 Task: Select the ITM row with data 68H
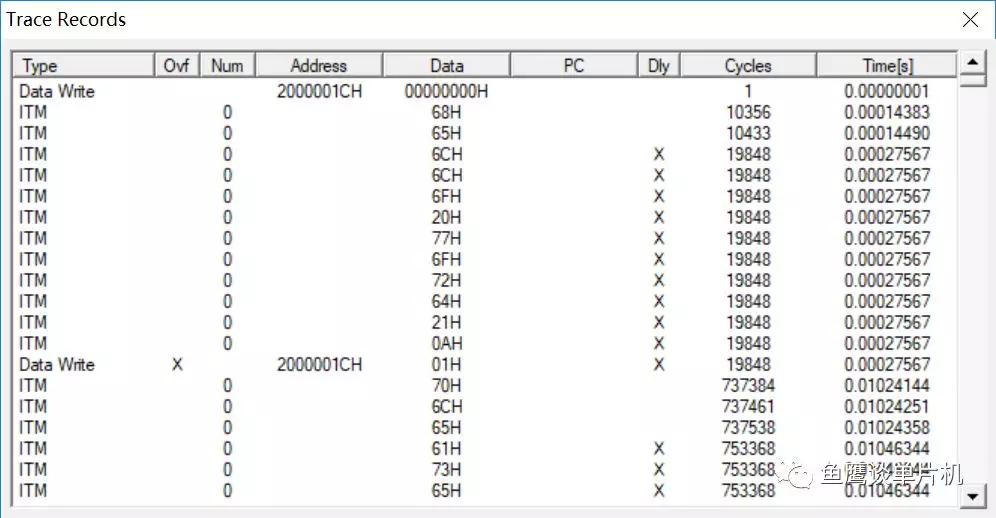point(485,112)
